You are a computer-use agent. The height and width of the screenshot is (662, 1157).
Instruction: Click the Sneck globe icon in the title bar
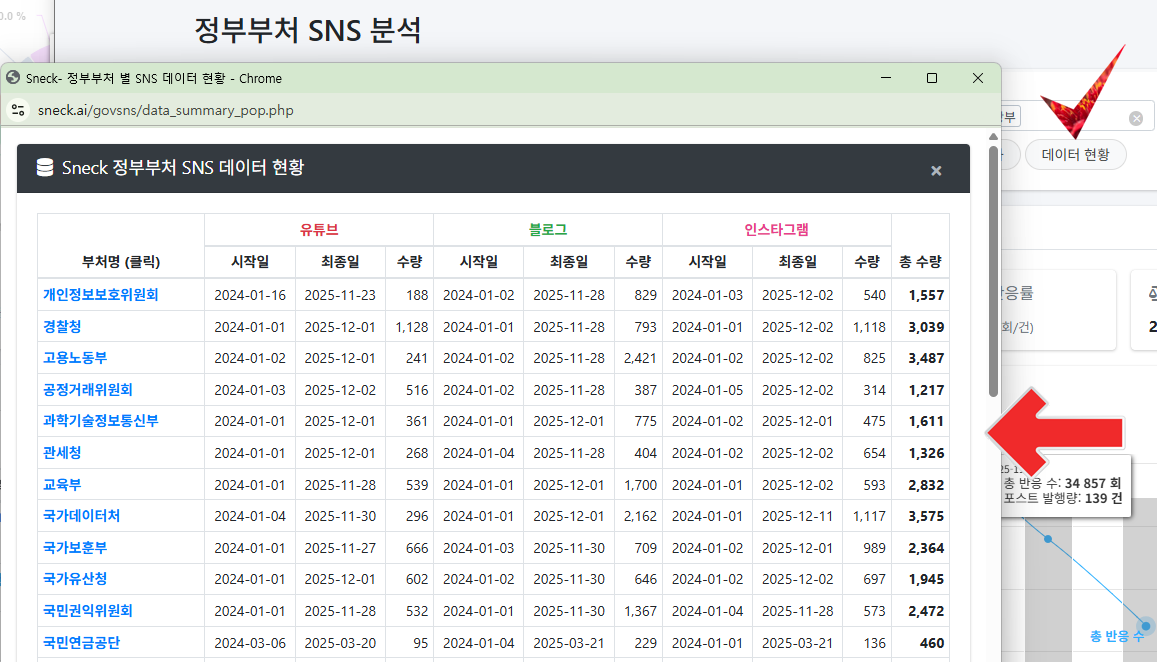pos(13,78)
